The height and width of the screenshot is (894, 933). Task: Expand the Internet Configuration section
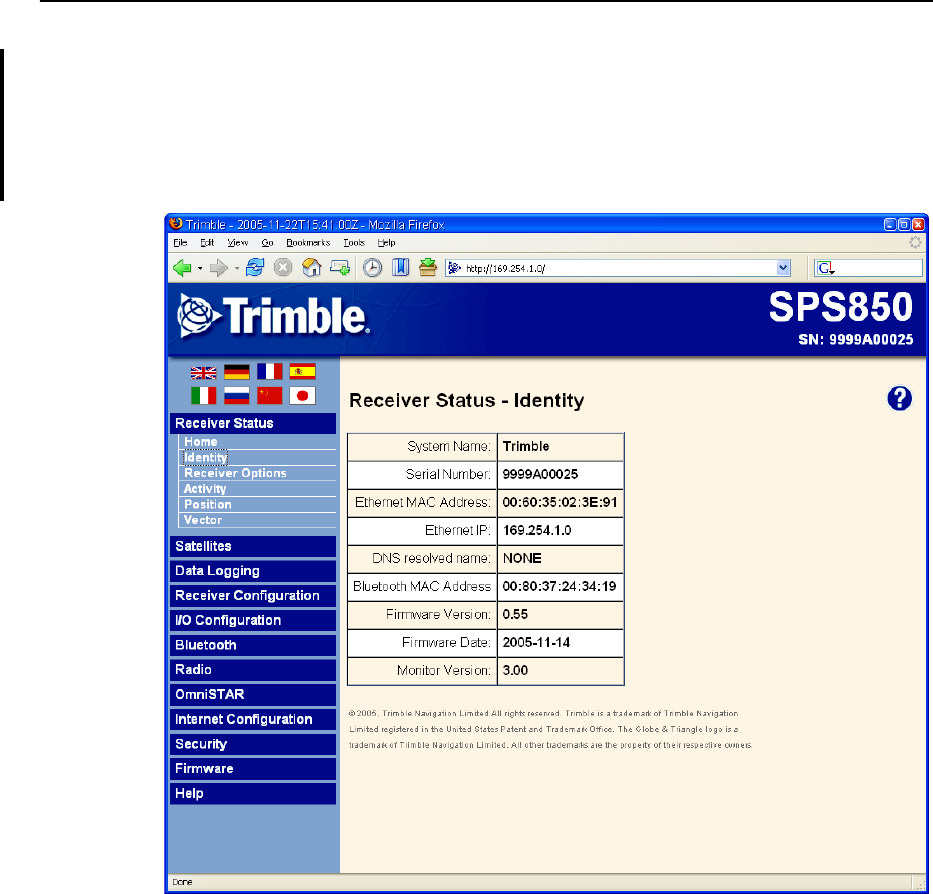[x=253, y=719]
